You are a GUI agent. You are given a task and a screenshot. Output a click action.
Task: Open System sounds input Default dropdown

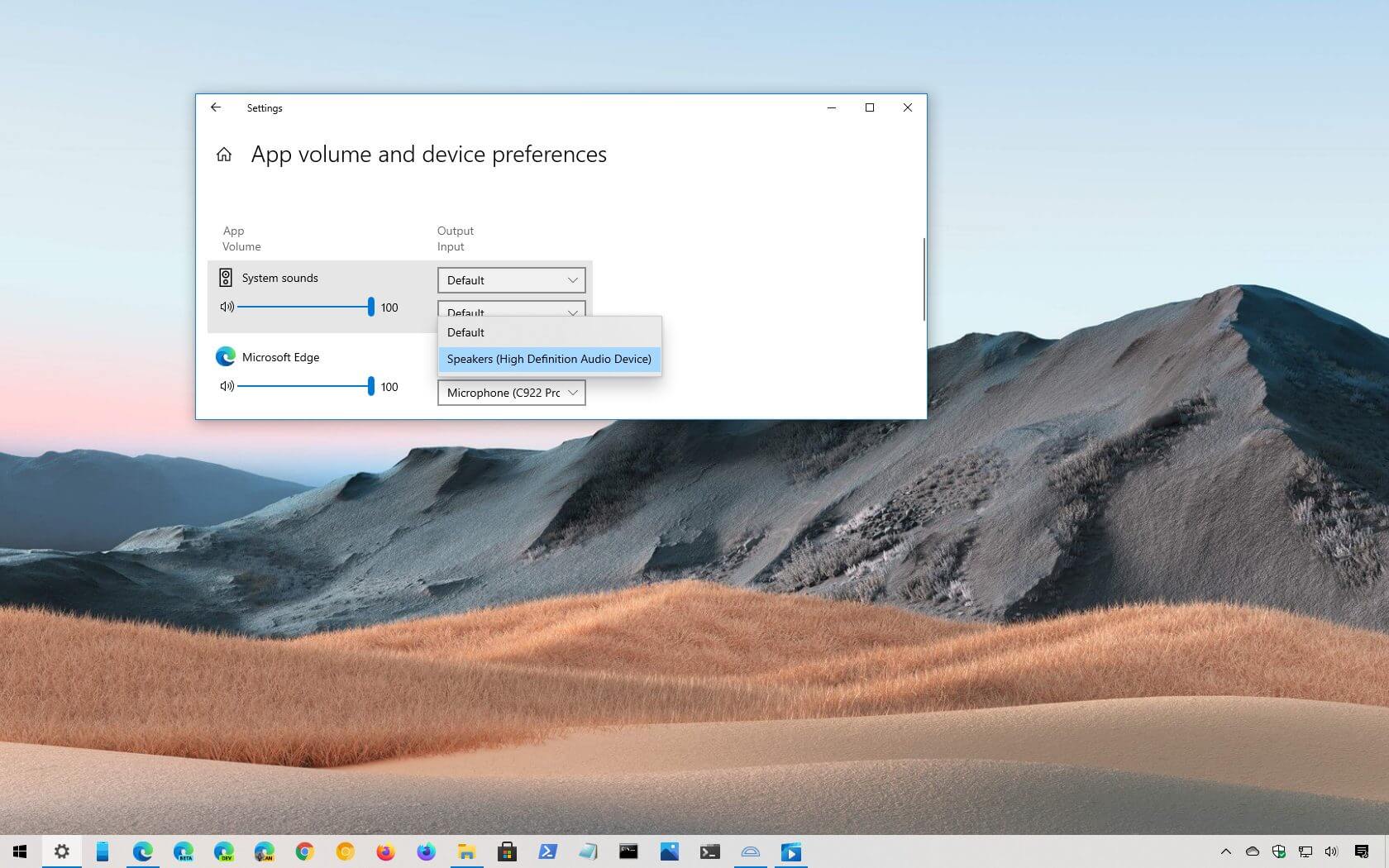(512, 308)
